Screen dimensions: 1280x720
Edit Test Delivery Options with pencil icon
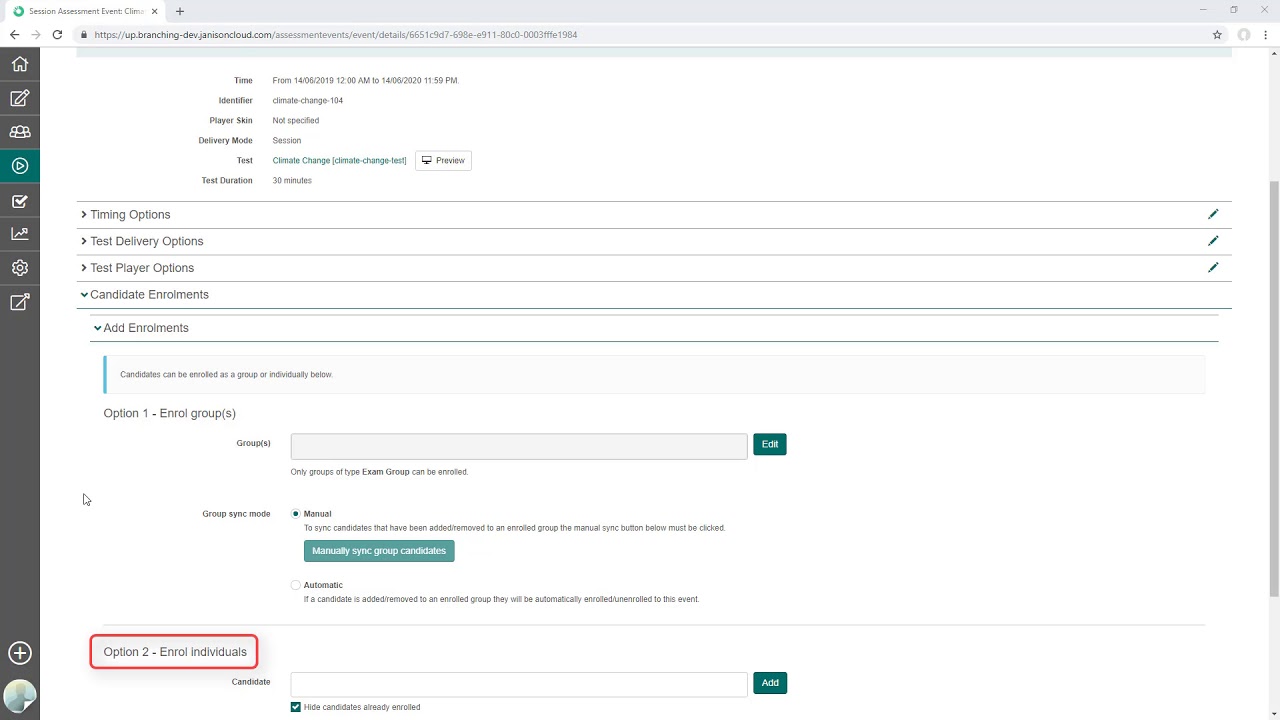1213,241
